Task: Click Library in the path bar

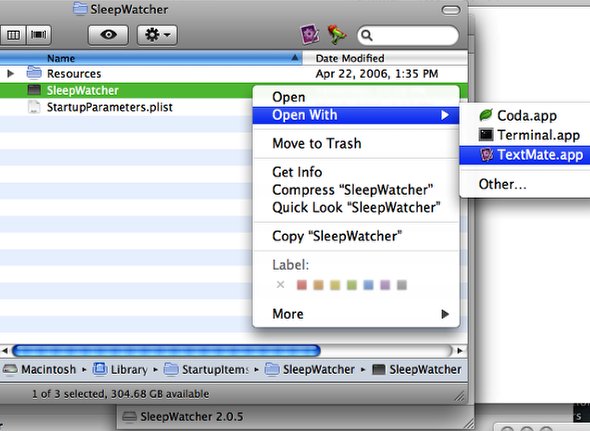Action: click(120, 370)
